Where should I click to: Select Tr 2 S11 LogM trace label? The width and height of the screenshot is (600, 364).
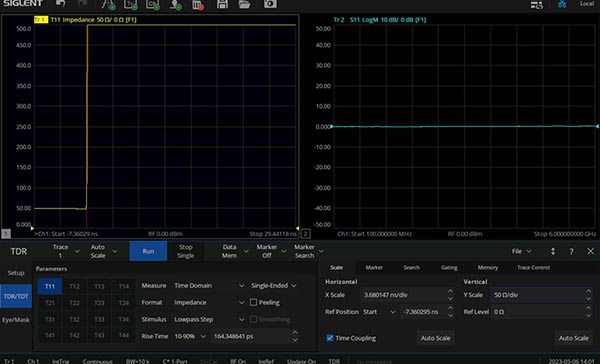[380, 20]
